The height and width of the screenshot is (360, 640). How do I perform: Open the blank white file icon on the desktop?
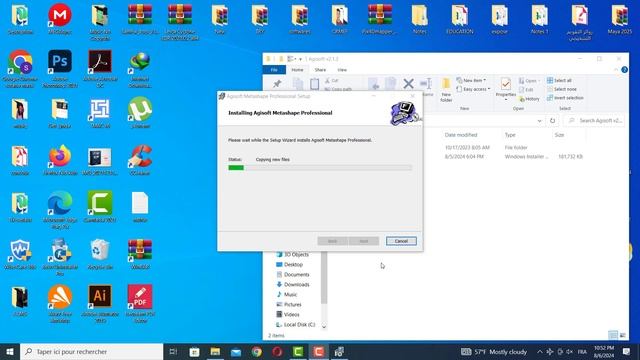coord(140,207)
